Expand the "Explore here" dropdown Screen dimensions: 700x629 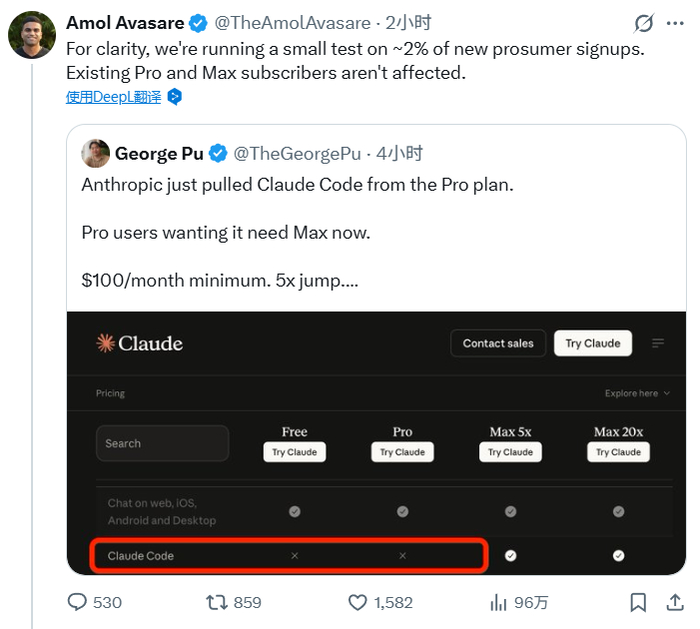(637, 393)
